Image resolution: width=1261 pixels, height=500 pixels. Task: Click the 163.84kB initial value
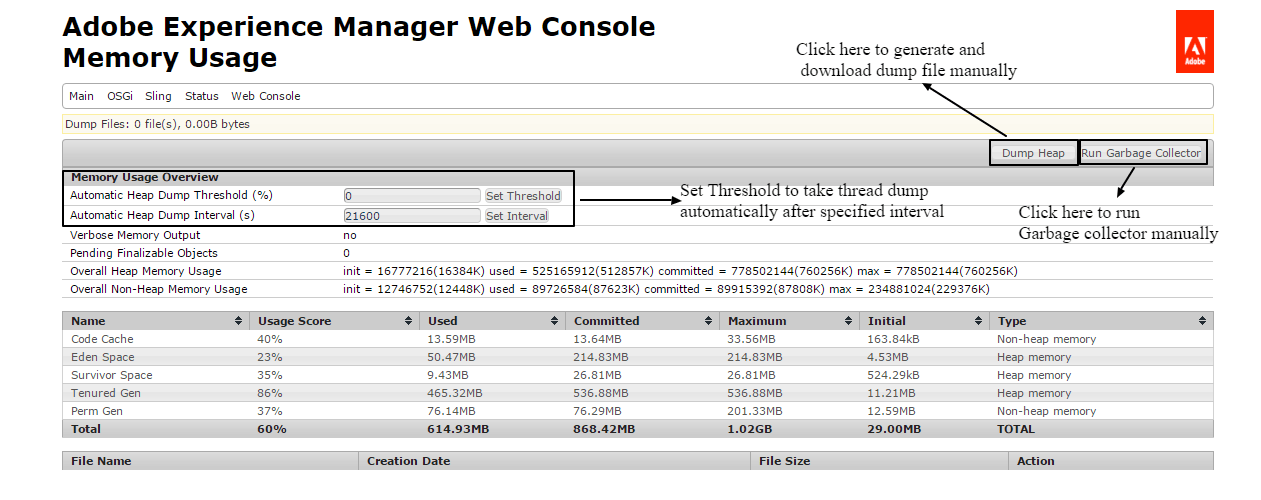894,339
